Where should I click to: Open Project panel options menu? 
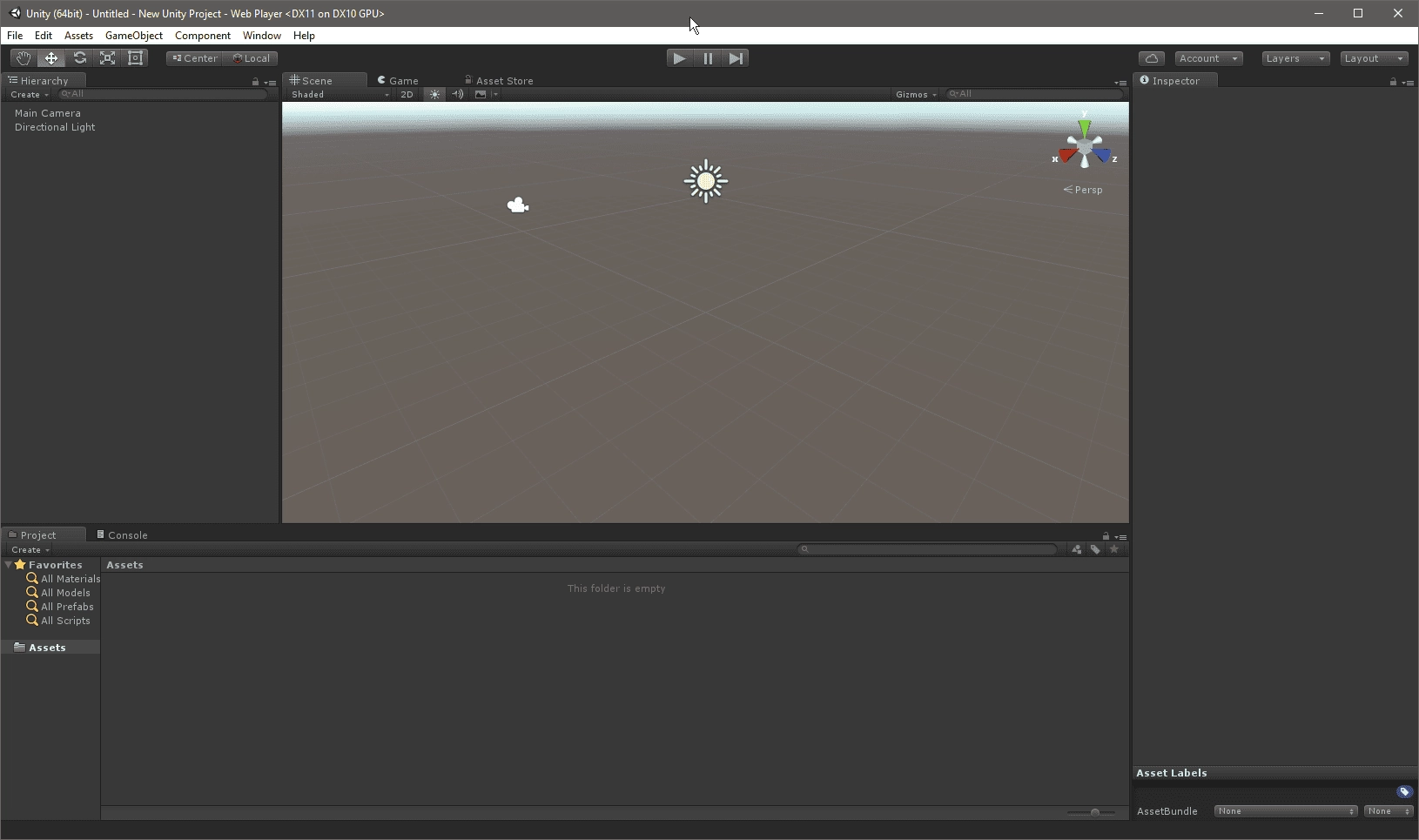(1121, 537)
